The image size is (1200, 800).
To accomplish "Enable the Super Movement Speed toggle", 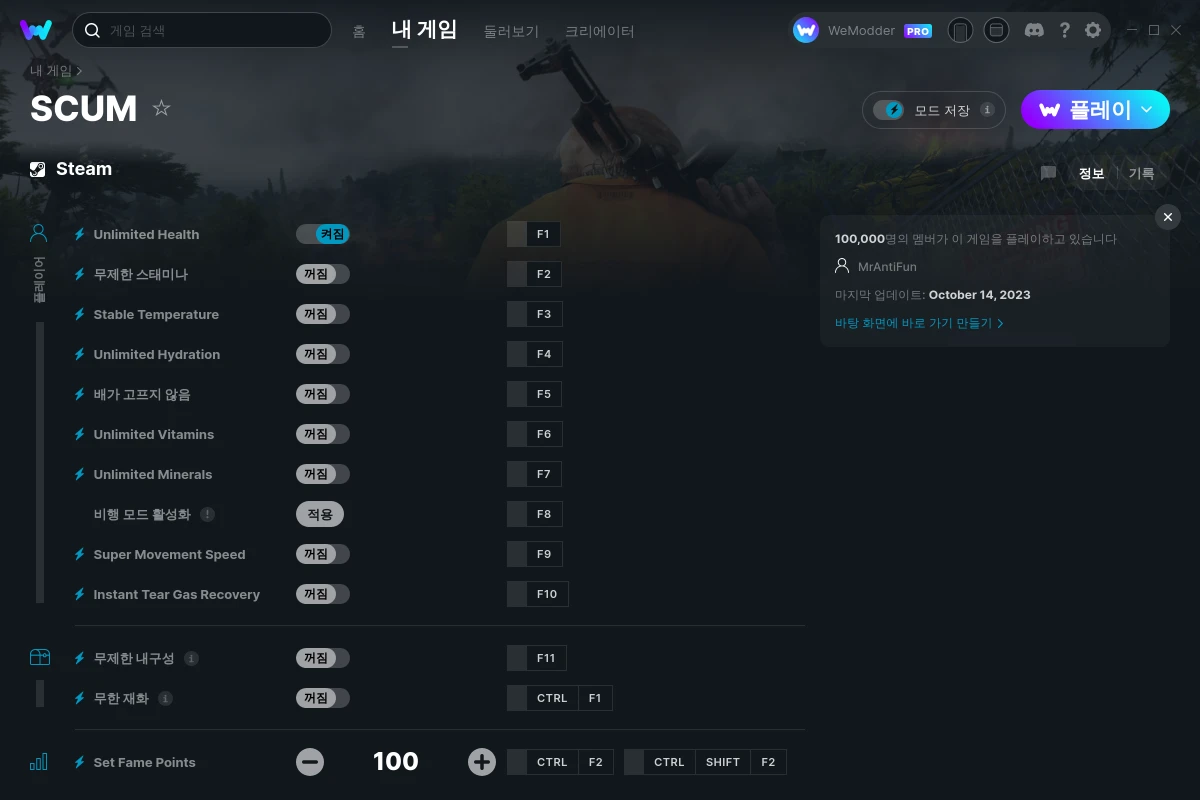I will pos(322,554).
